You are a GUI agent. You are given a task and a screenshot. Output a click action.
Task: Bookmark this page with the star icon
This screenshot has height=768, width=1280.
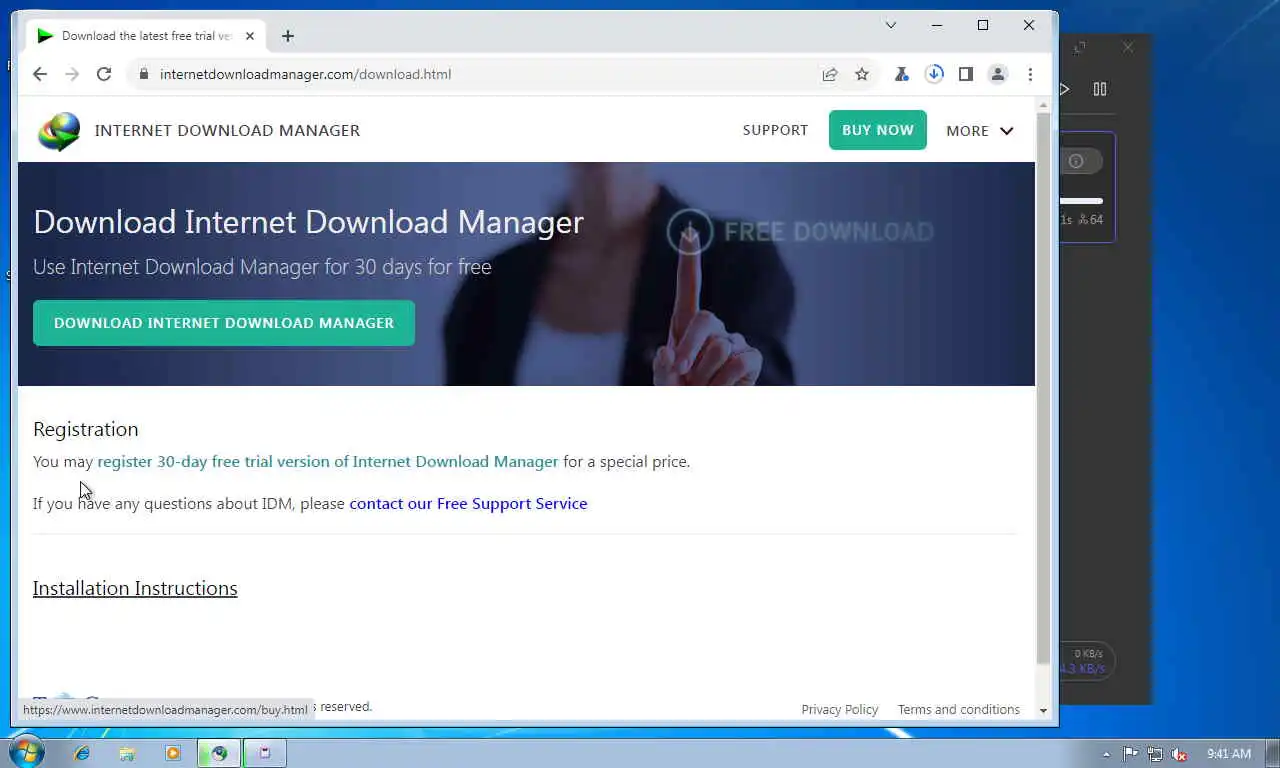862,74
